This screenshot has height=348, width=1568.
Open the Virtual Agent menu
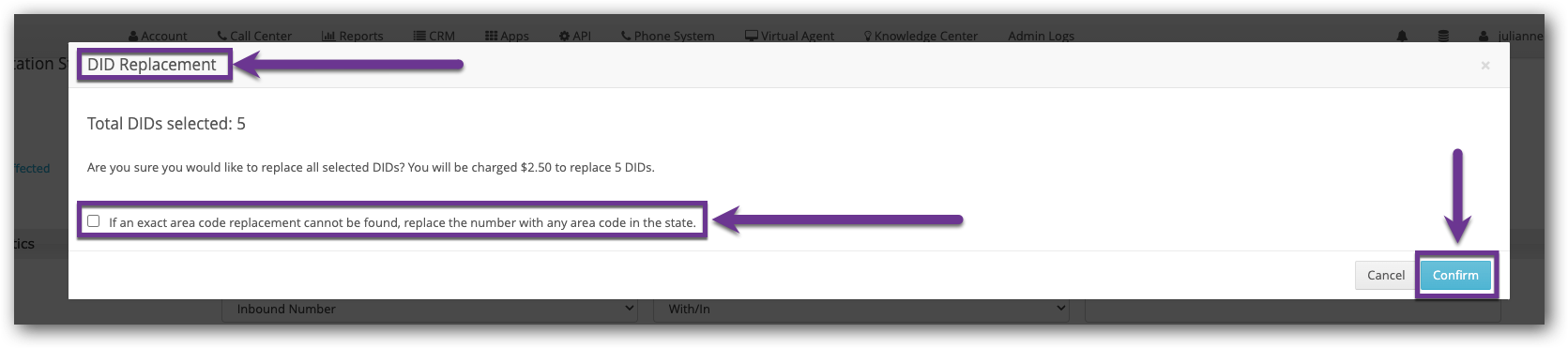click(789, 36)
